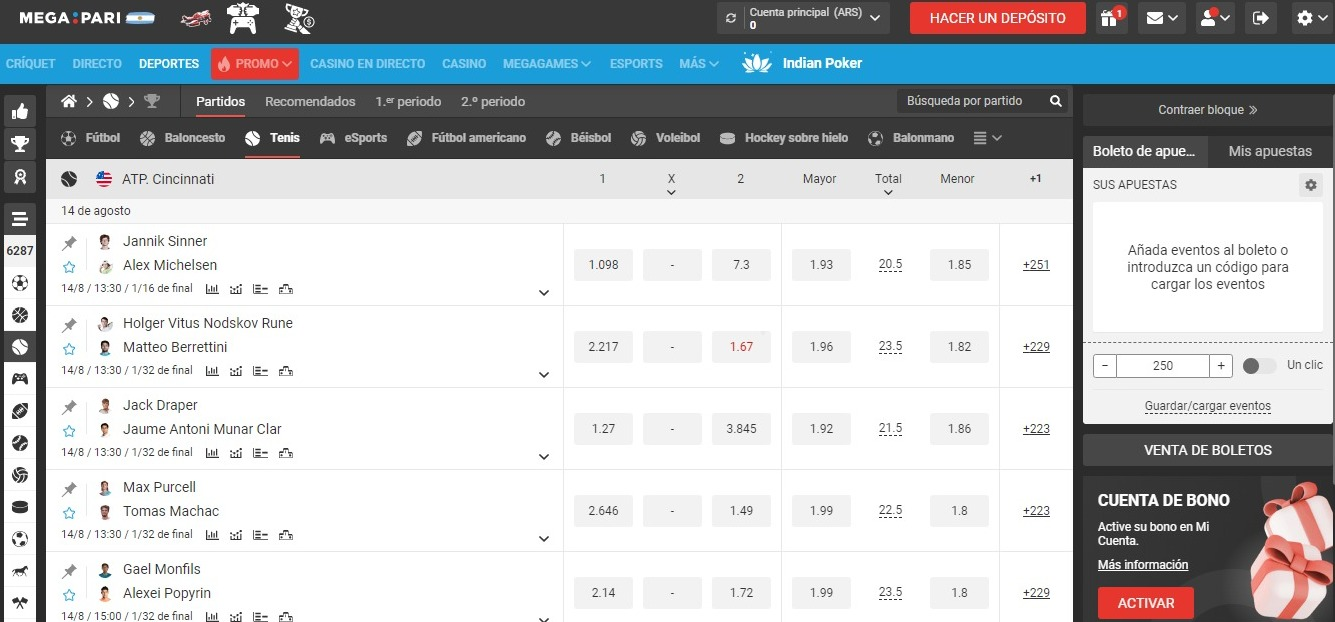
Task: Expand the Rune vs Berrettini match row
Action: (544, 375)
